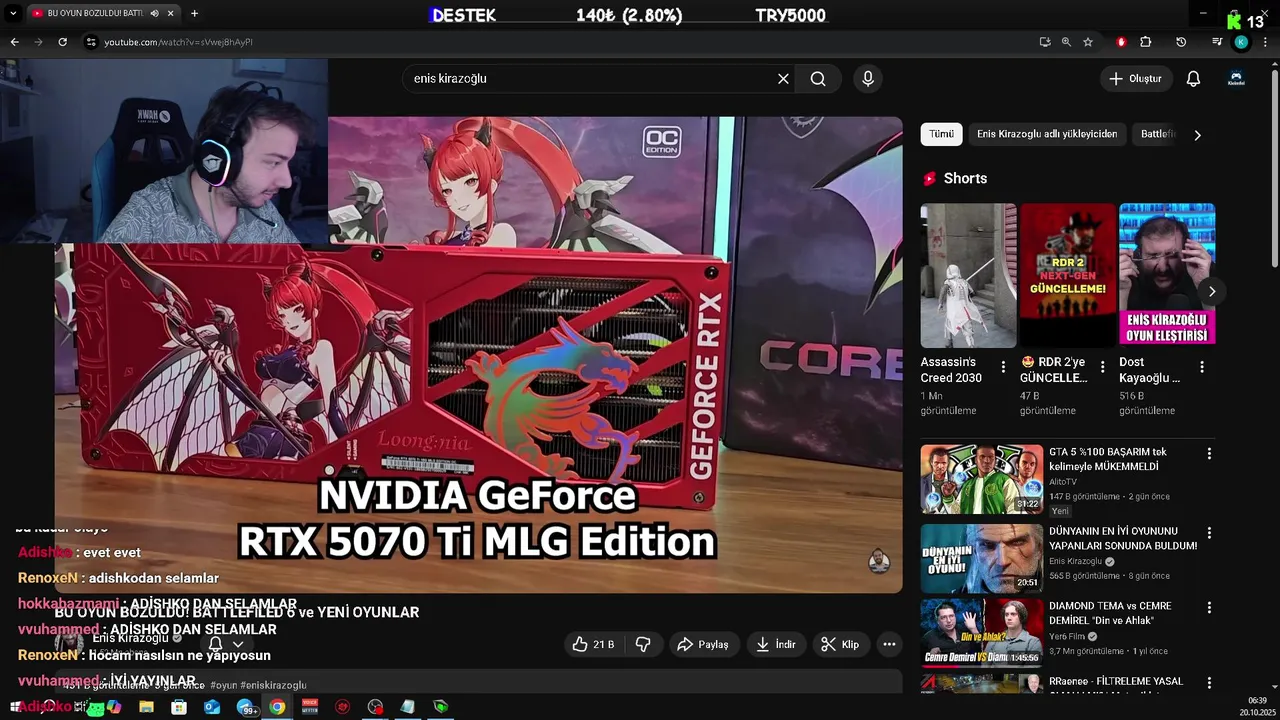Open Voicemeeter from the taskbar
The width and height of the screenshot is (1280, 720).
click(x=310, y=707)
